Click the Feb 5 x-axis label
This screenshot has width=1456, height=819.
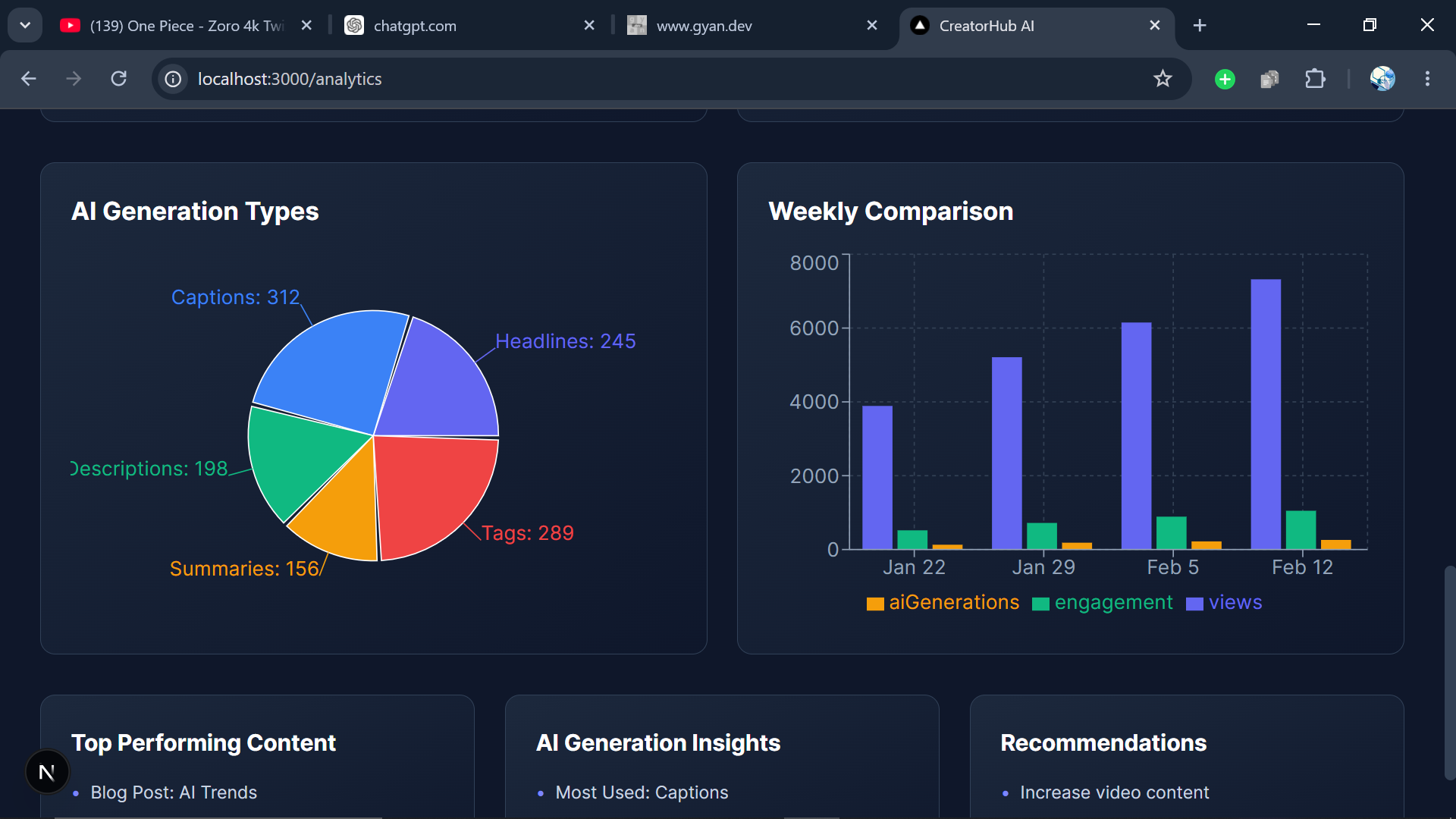point(1172,567)
